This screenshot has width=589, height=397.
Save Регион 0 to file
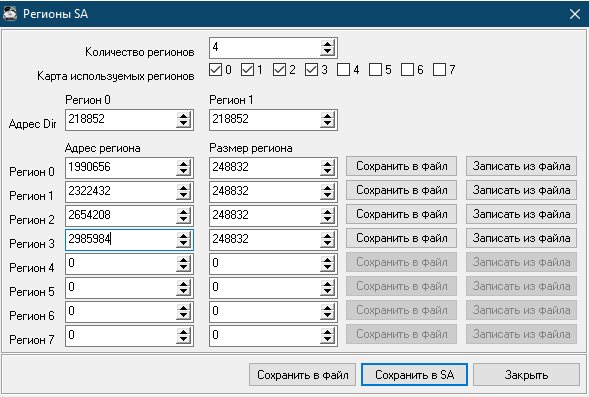[401, 166]
